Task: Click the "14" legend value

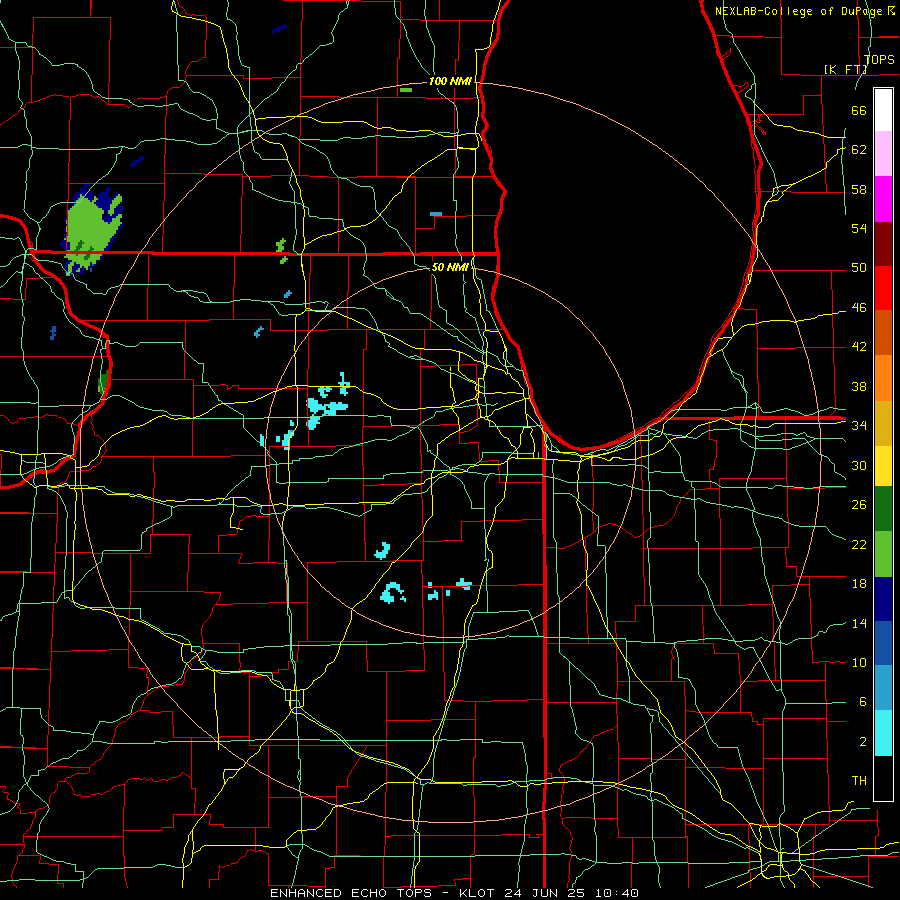Action: [859, 623]
